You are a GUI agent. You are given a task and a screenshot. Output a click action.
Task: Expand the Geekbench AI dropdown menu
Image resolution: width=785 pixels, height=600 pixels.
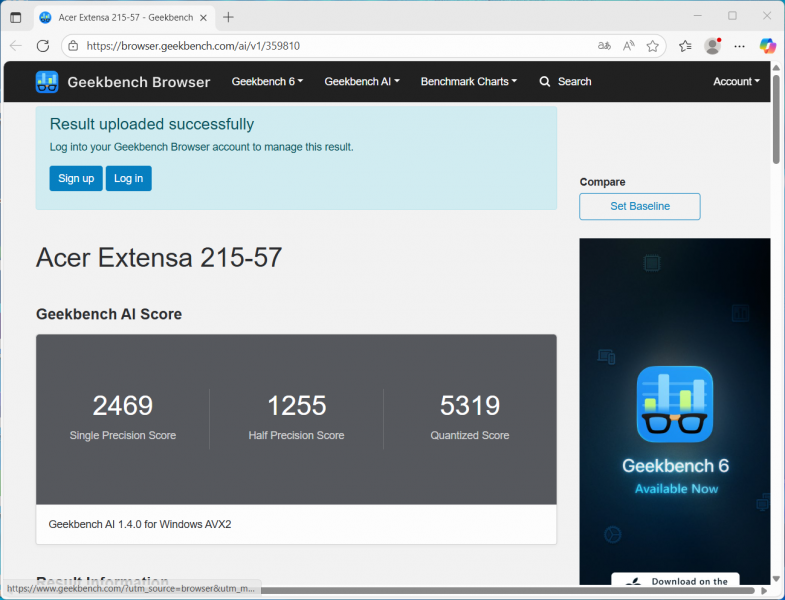click(x=361, y=82)
